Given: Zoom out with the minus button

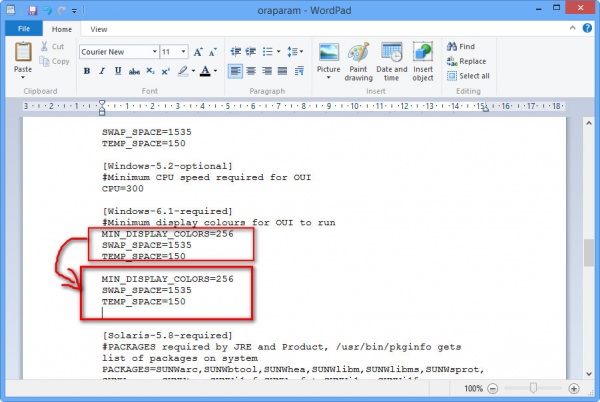Looking at the screenshot, I should pos(493,389).
